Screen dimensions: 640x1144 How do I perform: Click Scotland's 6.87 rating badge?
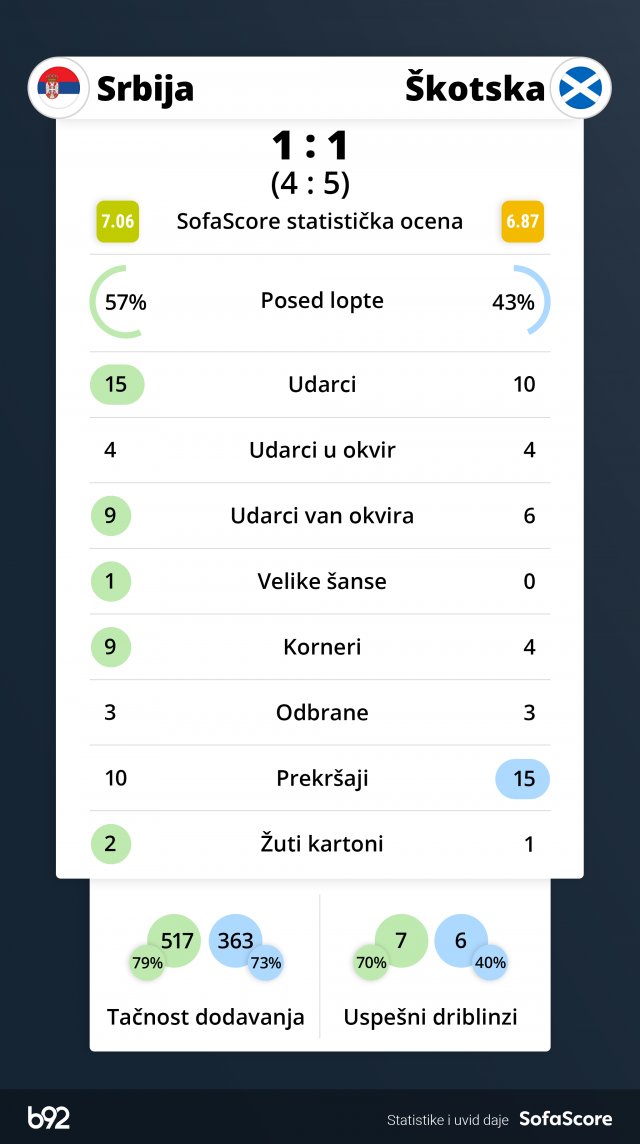pos(522,221)
